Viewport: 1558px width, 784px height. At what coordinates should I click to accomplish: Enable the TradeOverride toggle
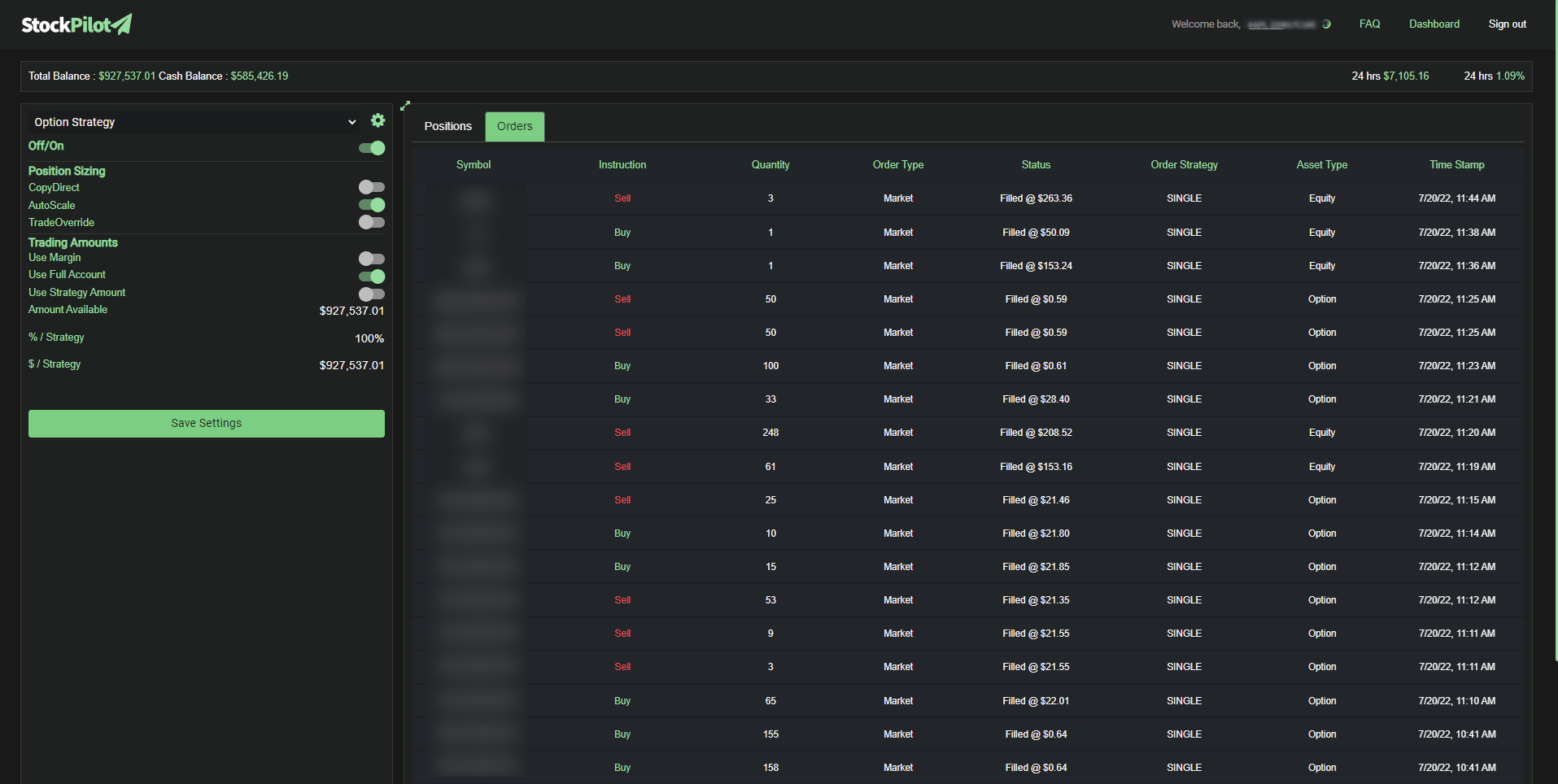pyautogui.click(x=371, y=222)
